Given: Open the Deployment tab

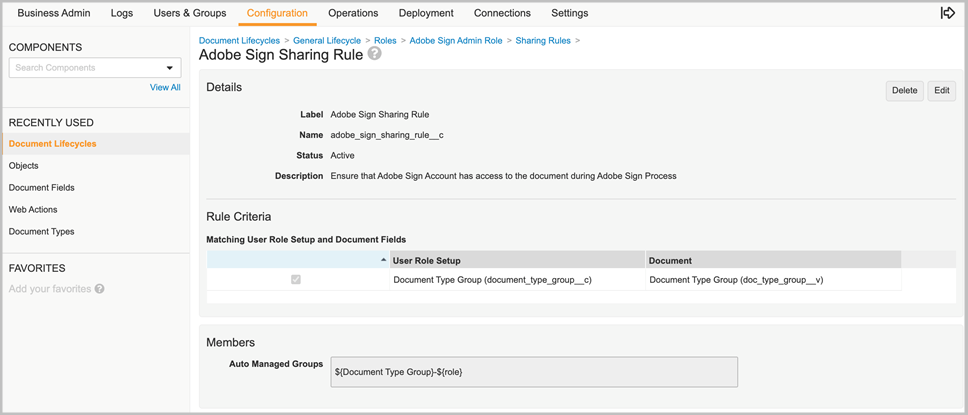Looking at the screenshot, I should (426, 13).
